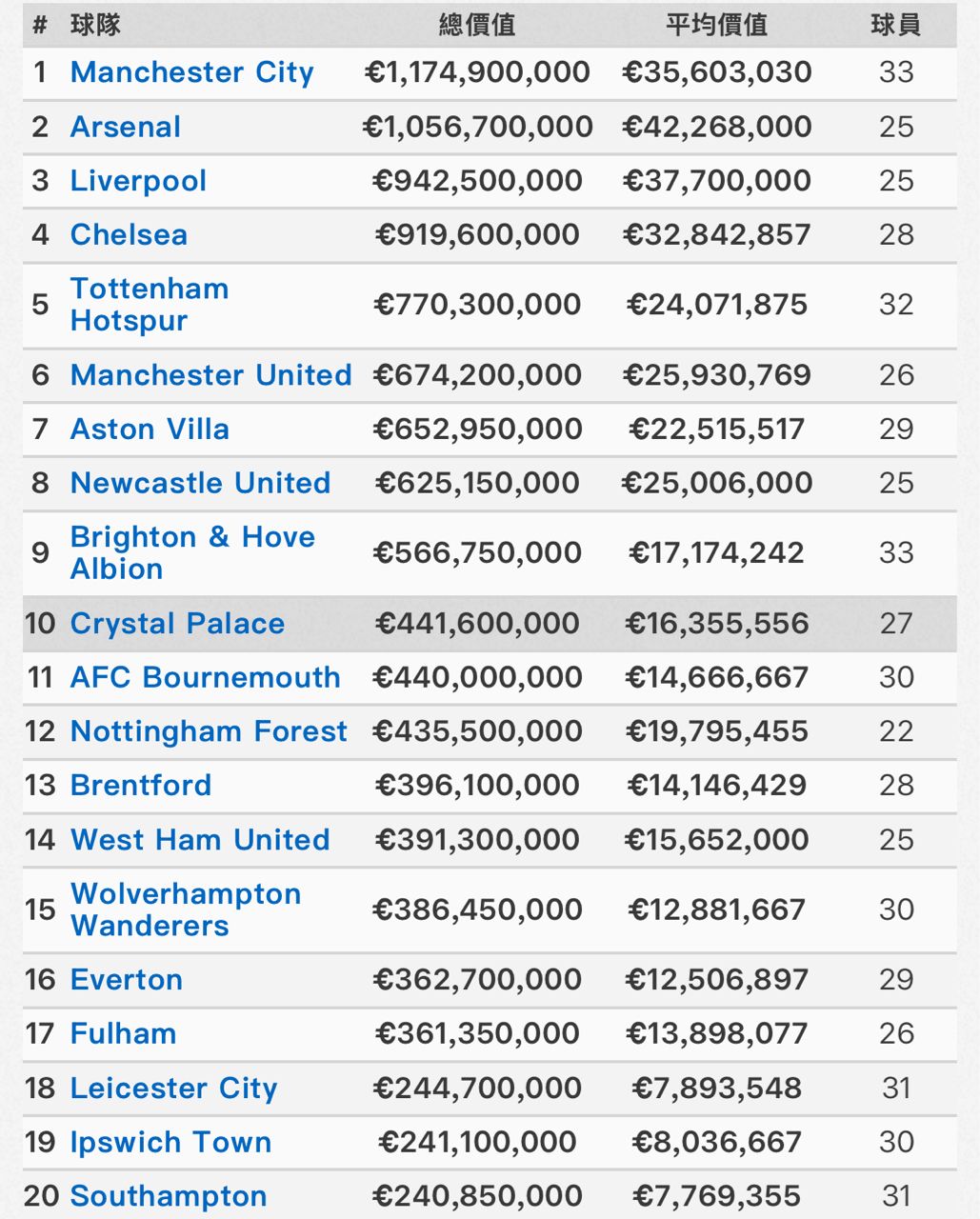Open the AFC Bournemouth link
Image resolution: width=980 pixels, height=1219 pixels.
coord(205,677)
